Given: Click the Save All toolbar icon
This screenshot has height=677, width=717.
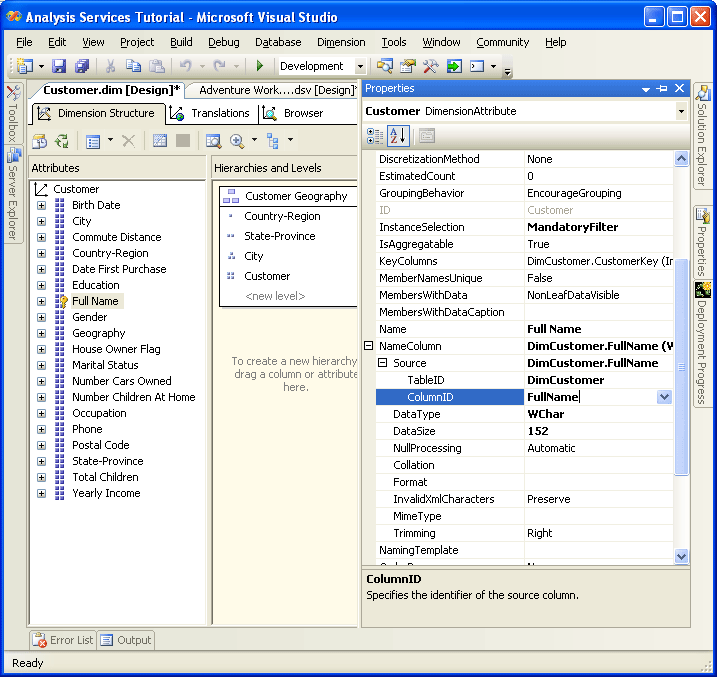Looking at the screenshot, I should coord(82,66).
